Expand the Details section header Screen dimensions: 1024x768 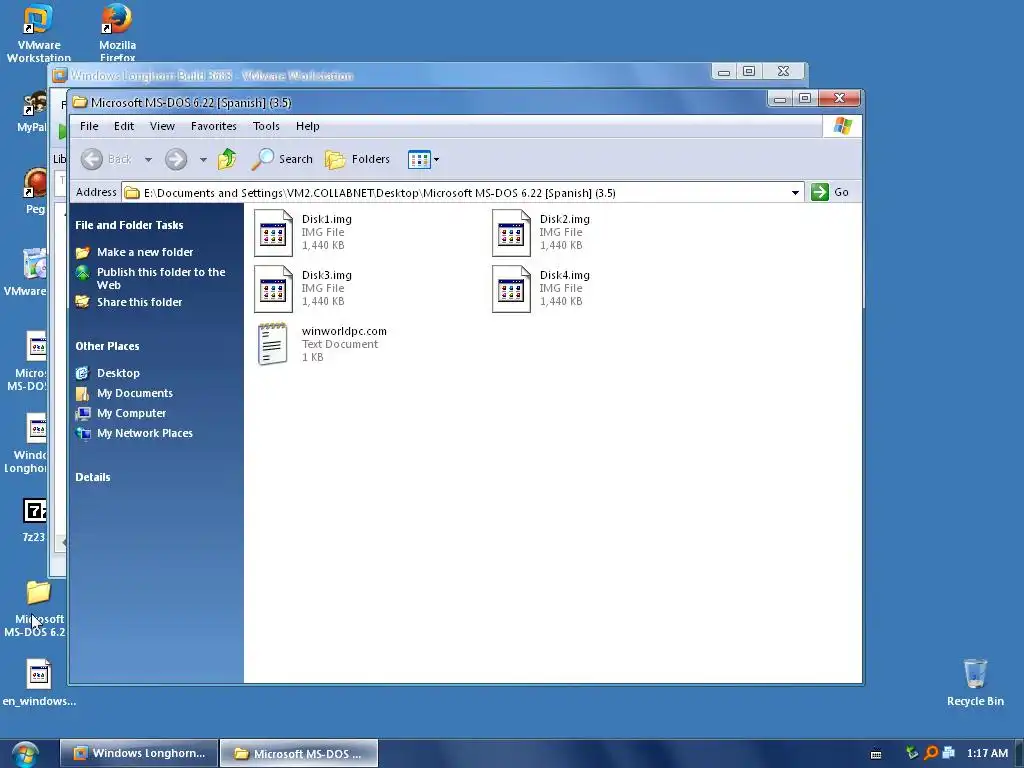coord(93,477)
